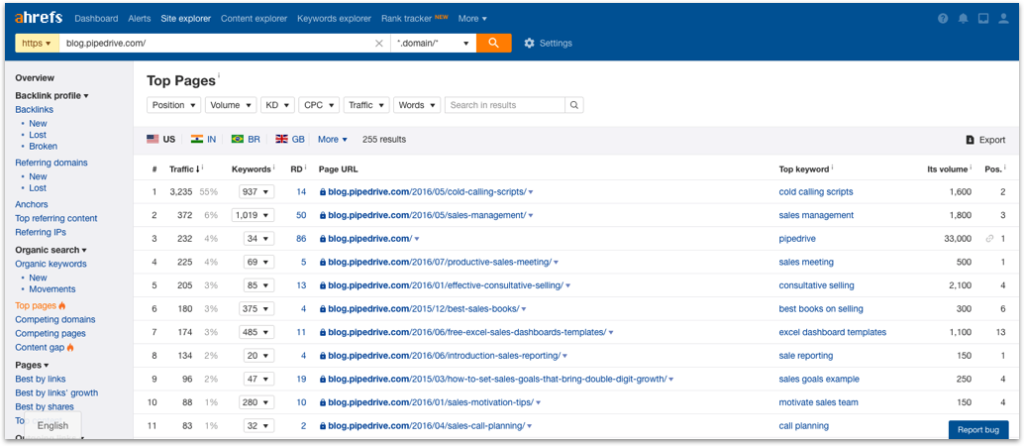Open the help question mark icon
Viewport: 1024px width, 446px height.
(943, 18)
